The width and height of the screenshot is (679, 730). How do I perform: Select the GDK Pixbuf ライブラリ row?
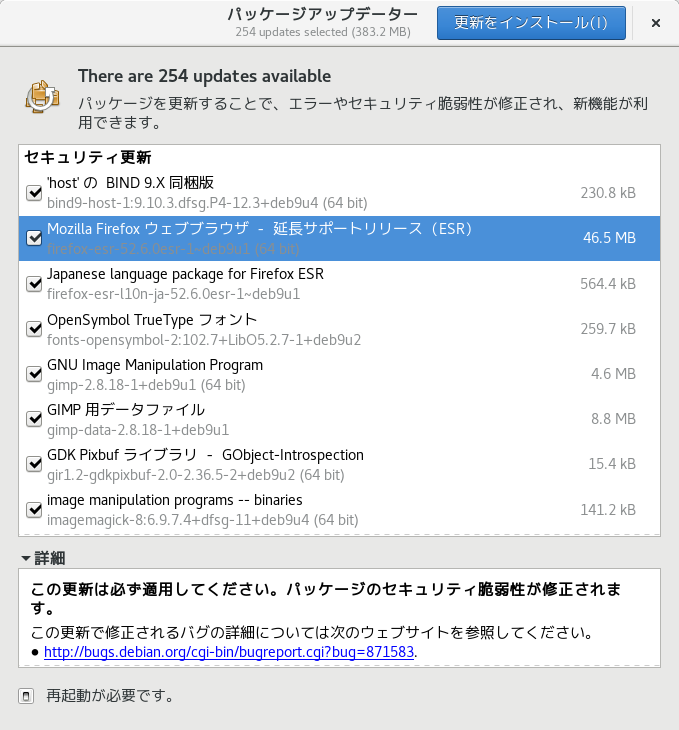pos(300,464)
